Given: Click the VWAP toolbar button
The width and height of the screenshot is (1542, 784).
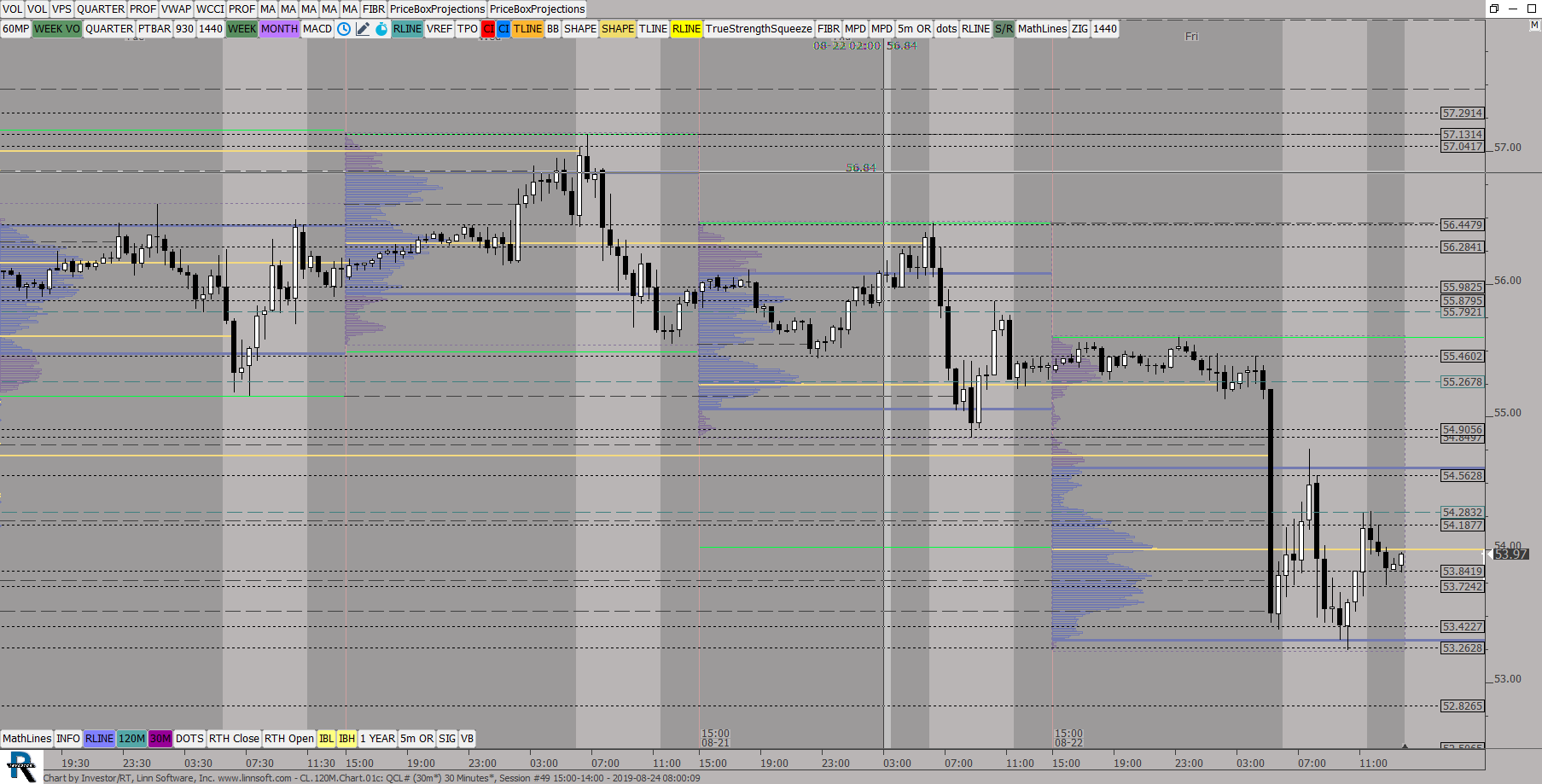Looking at the screenshot, I should pos(176,9).
